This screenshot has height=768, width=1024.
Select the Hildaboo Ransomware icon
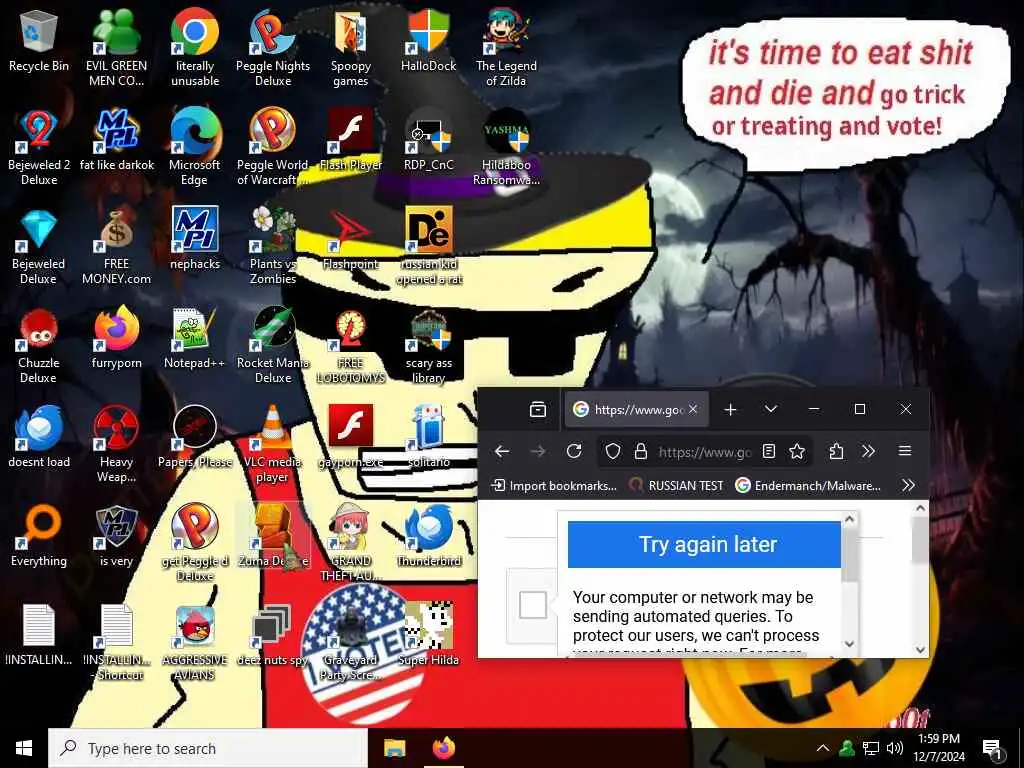506,147
